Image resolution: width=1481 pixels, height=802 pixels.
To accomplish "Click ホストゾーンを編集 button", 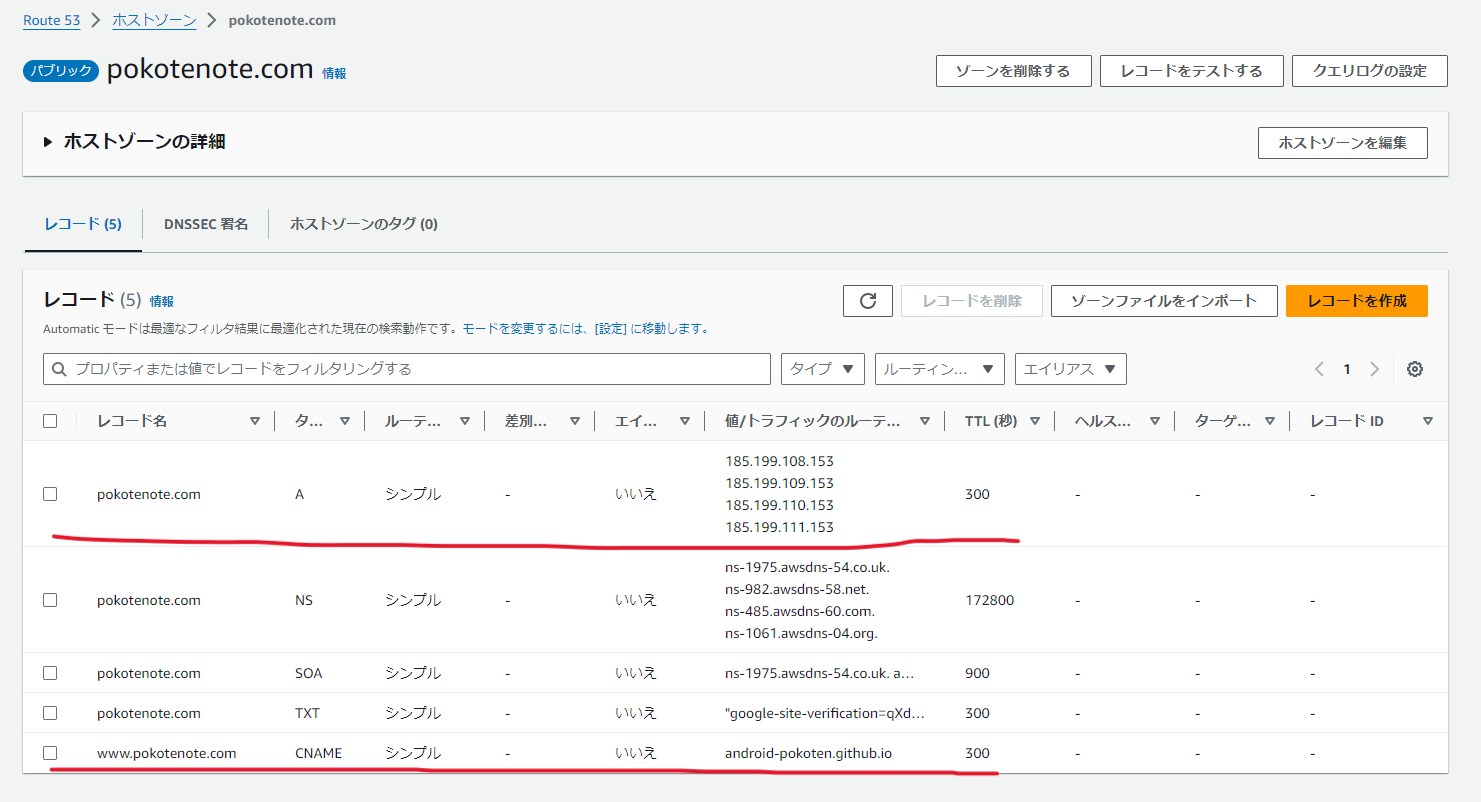I will point(1343,143).
